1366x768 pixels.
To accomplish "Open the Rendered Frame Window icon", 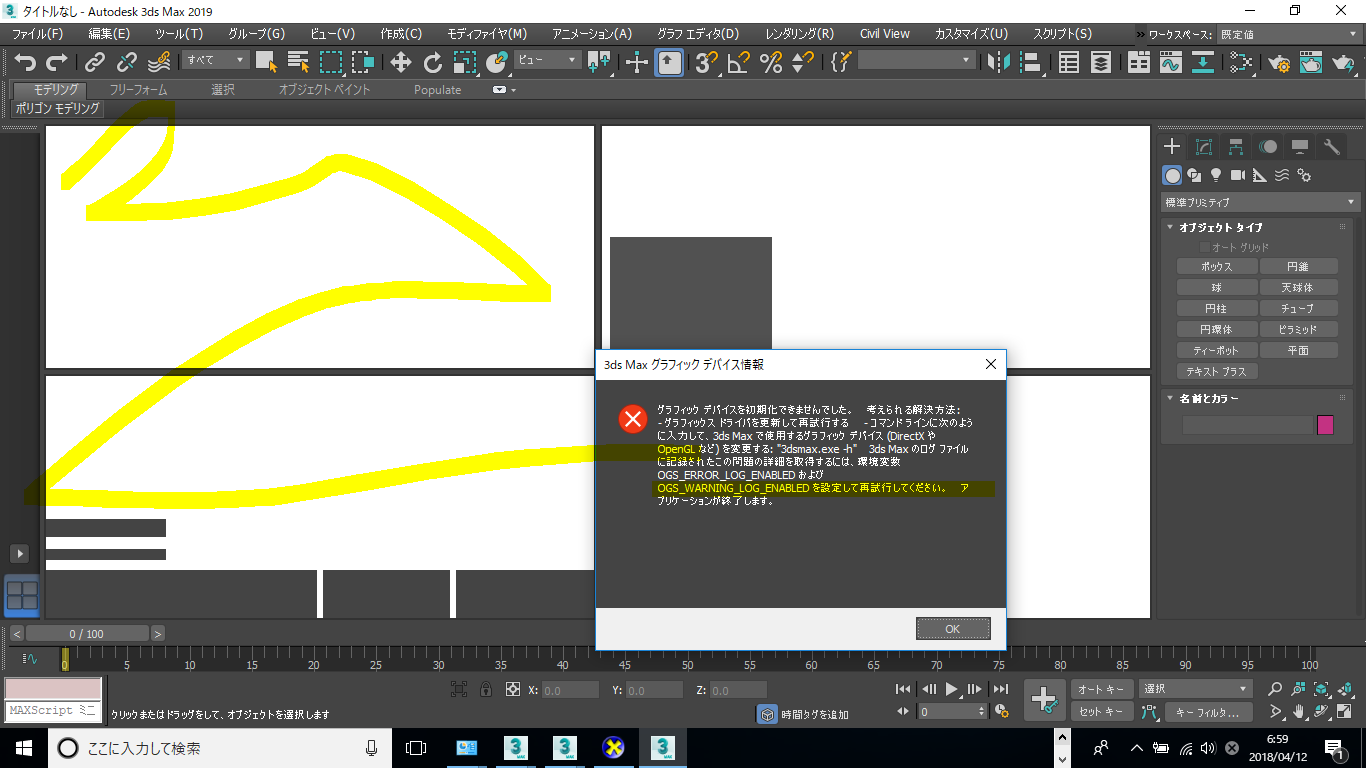I will pos(1311,62).
